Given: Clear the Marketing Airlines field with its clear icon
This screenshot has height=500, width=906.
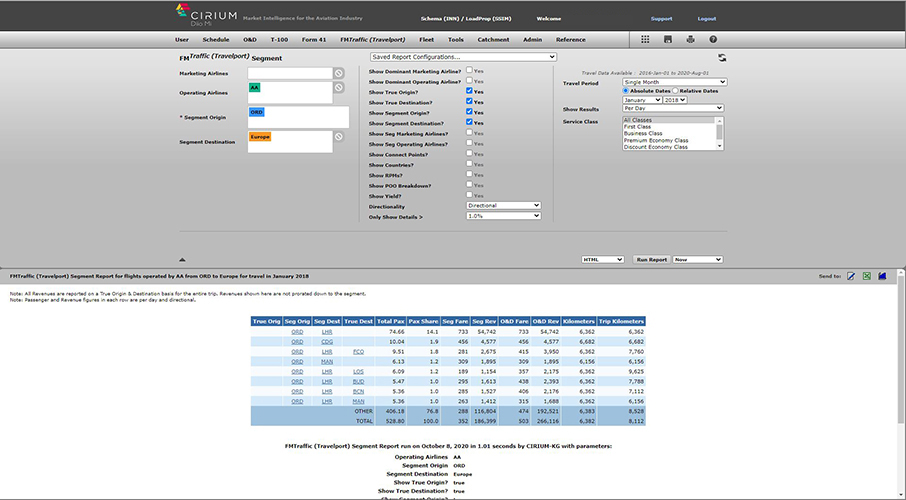Looking at the screenshot, I should coord(339,73).
